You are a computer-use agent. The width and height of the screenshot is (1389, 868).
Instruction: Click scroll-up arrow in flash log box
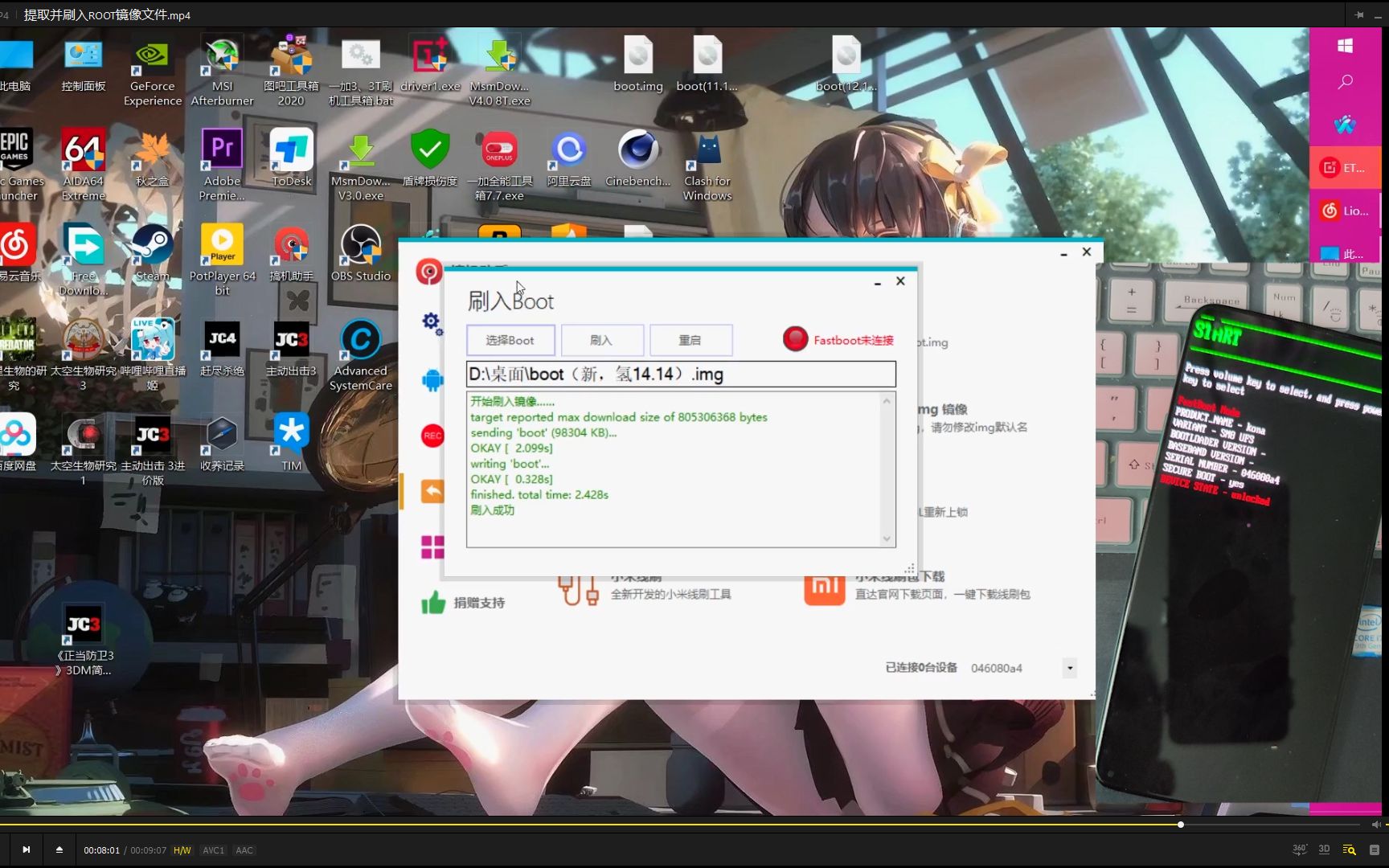click(887, 401)
